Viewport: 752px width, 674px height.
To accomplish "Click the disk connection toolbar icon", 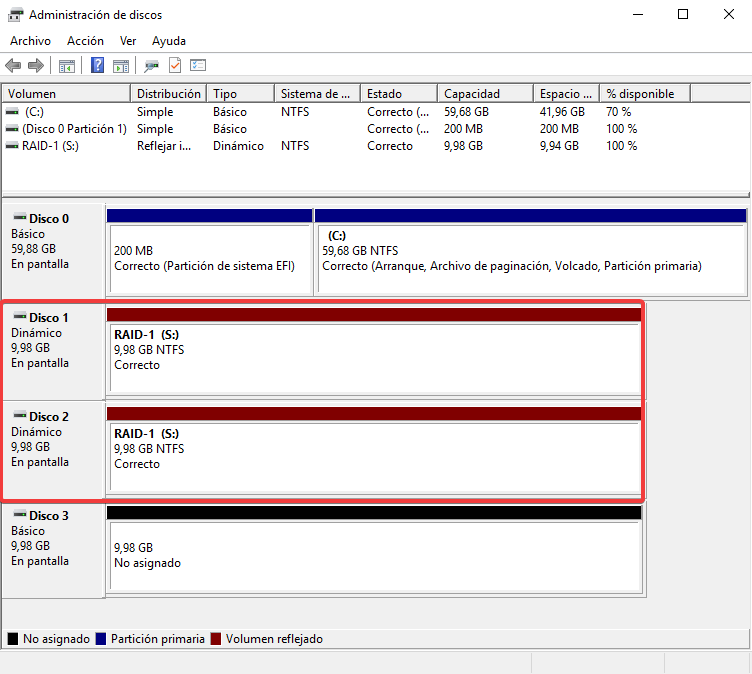I will tap(151, 66).
